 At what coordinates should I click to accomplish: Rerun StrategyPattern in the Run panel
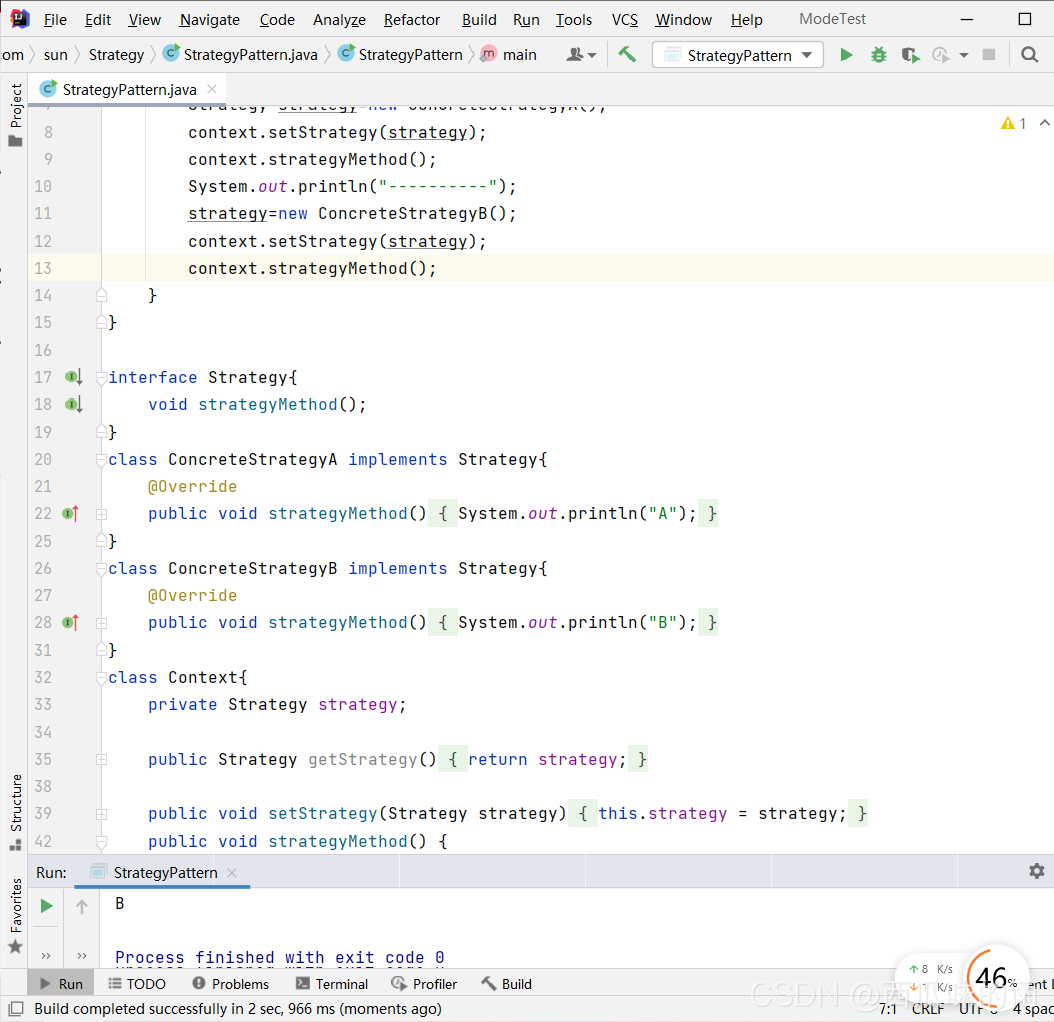pos(46,906)
